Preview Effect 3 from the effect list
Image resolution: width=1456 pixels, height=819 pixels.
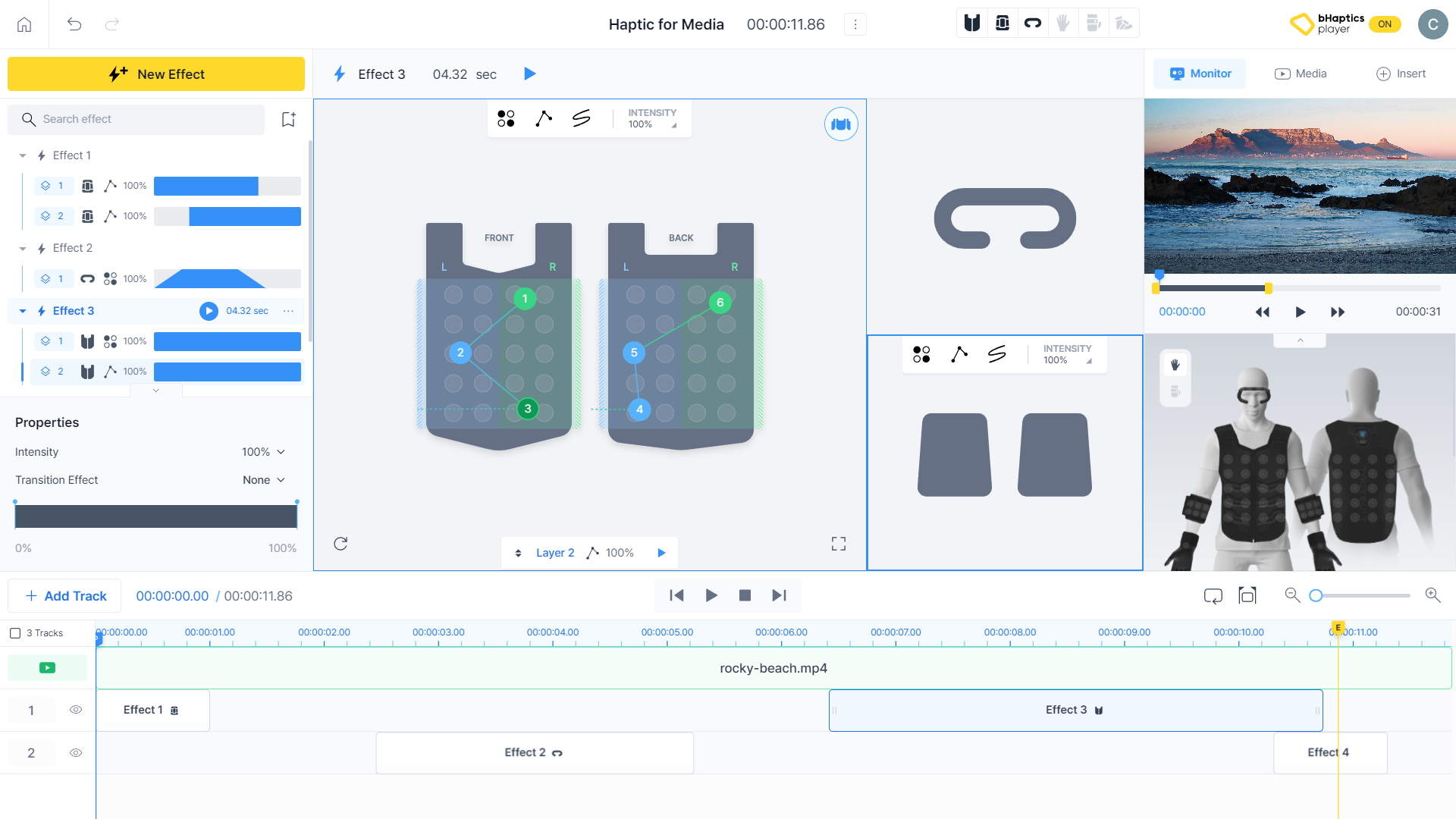[x=209, y=311]
